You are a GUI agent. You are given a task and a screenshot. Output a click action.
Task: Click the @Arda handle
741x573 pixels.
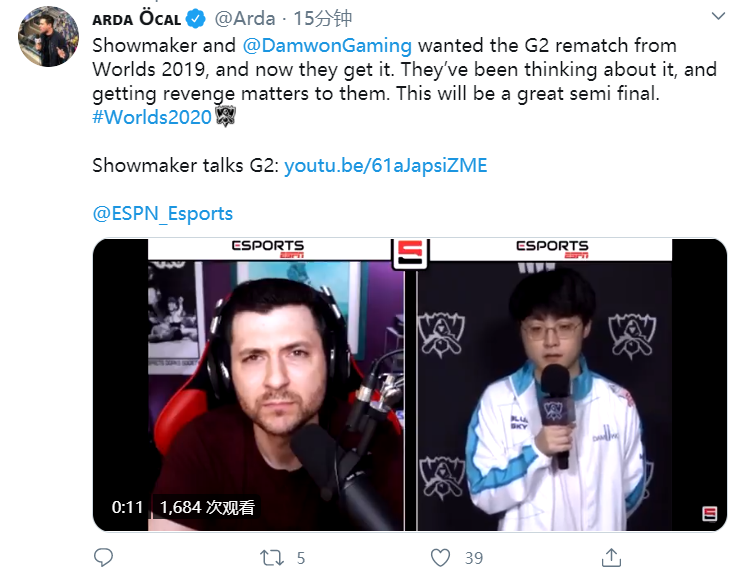tap(245, 18)
